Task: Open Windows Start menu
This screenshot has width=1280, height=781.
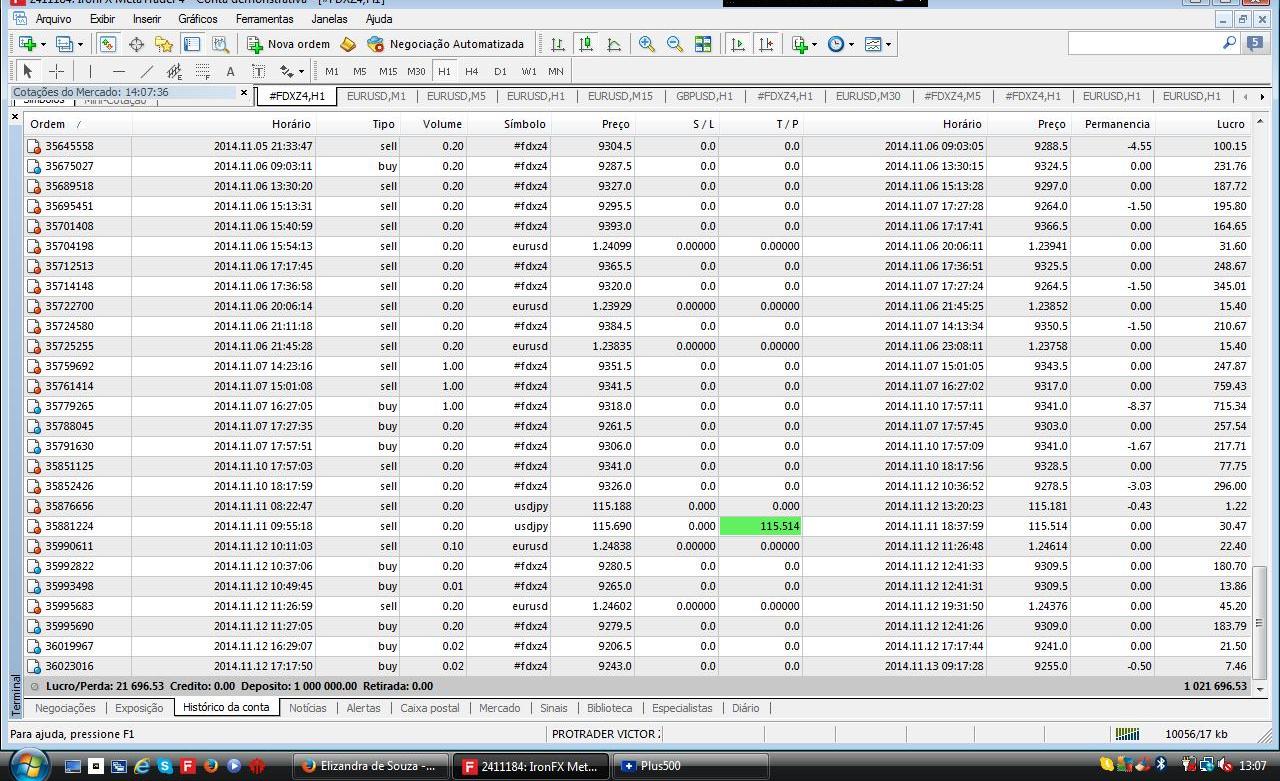Action: [x=29, y=766]
